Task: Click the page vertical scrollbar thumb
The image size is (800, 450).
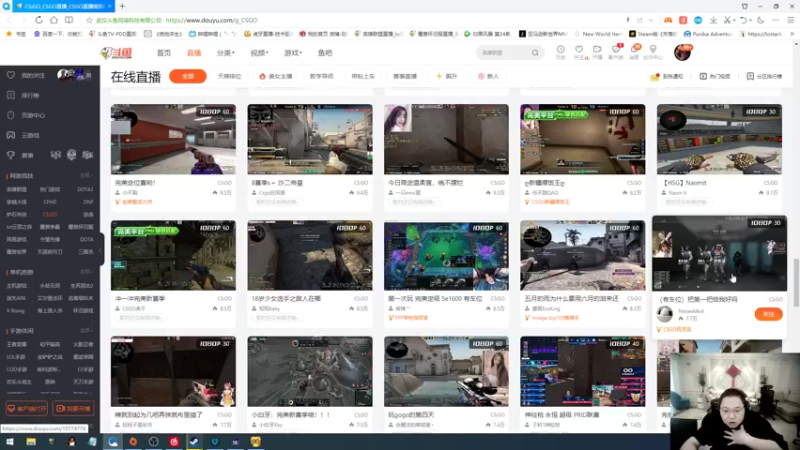Action: coord(796,283)
